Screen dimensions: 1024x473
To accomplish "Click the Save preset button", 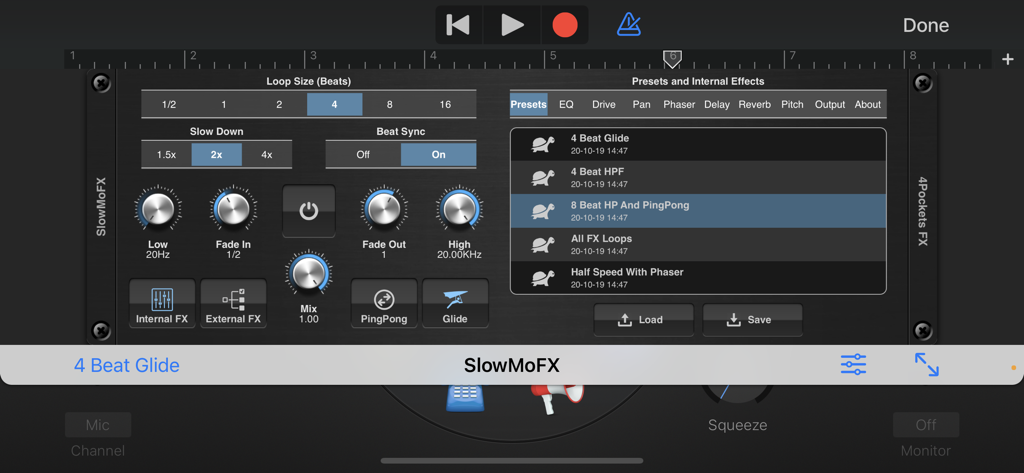I will (x=752, y=319).
